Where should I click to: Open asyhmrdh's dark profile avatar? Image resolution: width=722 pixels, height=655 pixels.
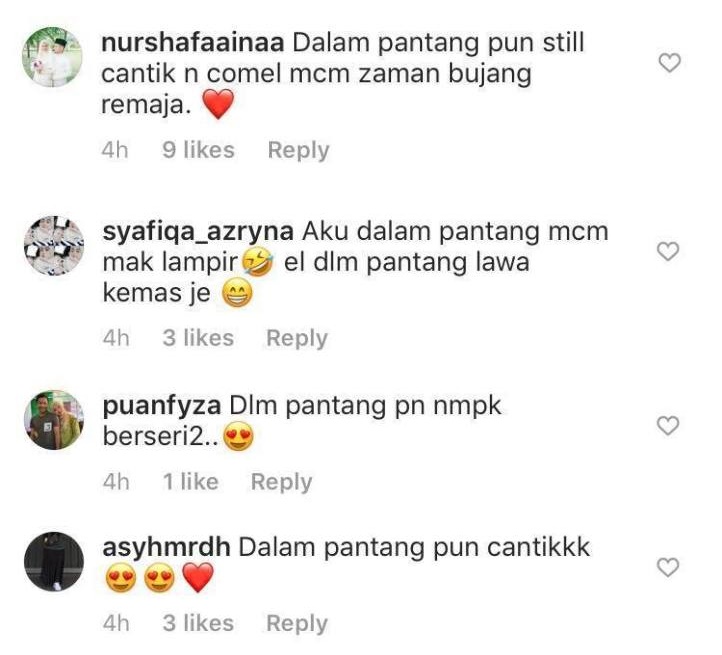coord(54,561)
